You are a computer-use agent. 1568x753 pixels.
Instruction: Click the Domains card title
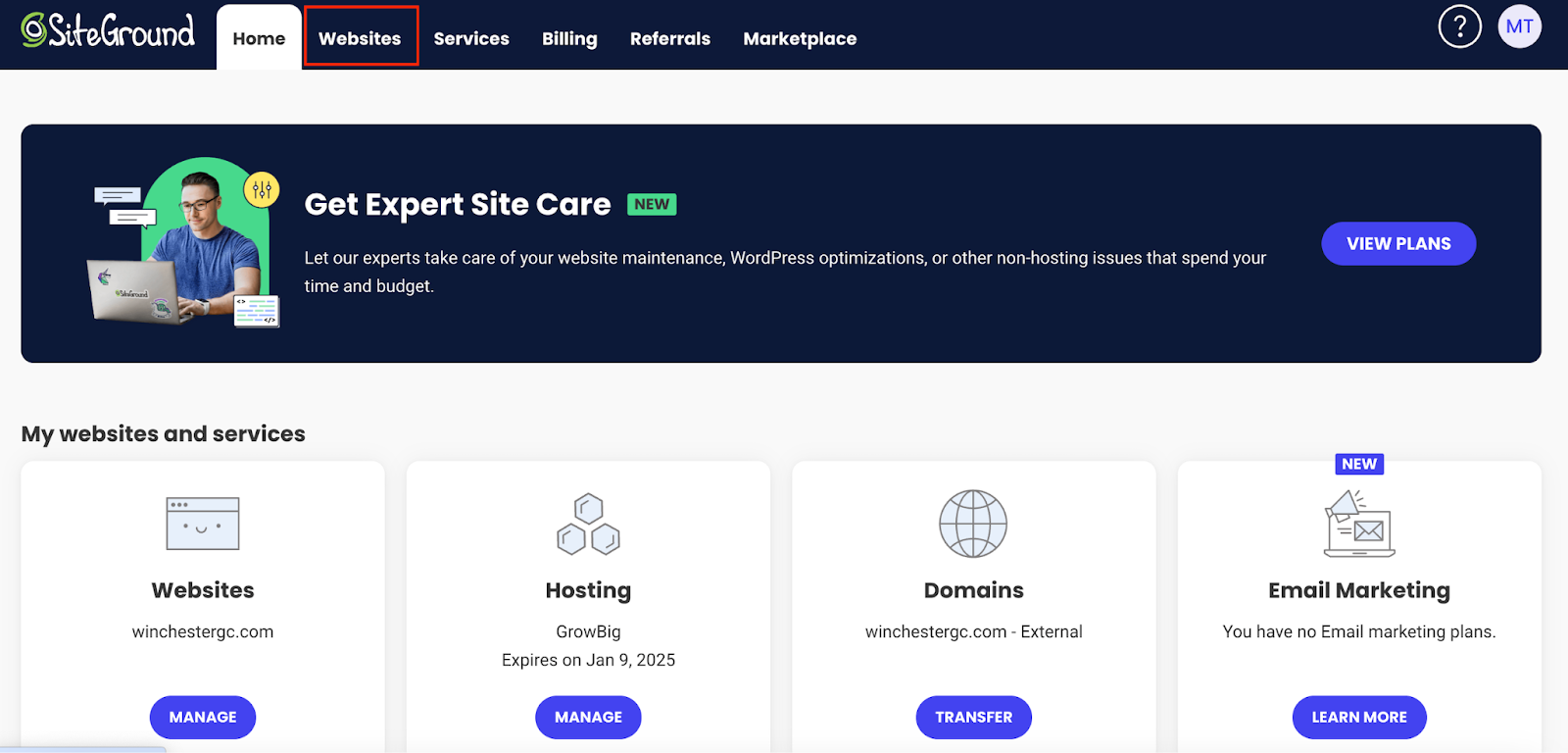coord(973,590)
